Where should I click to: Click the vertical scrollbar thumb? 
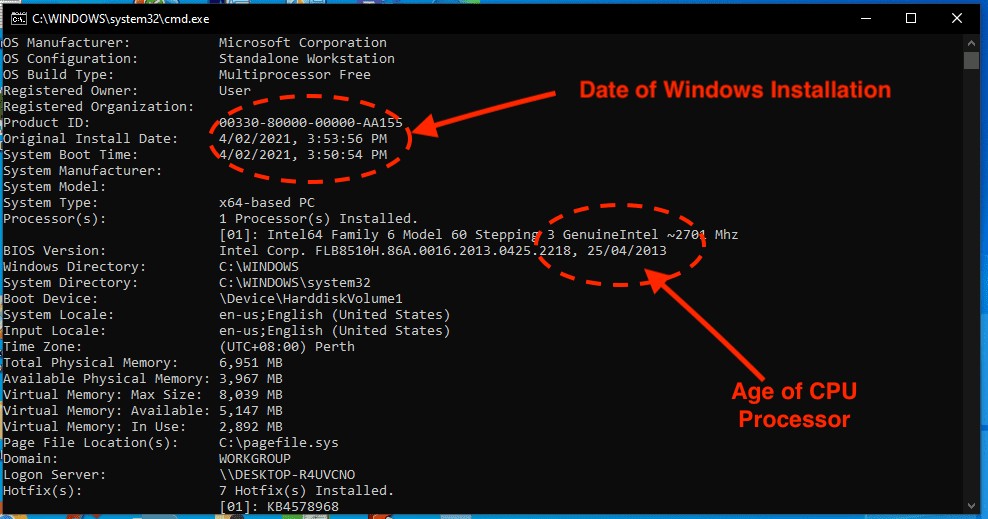(971, 60)
